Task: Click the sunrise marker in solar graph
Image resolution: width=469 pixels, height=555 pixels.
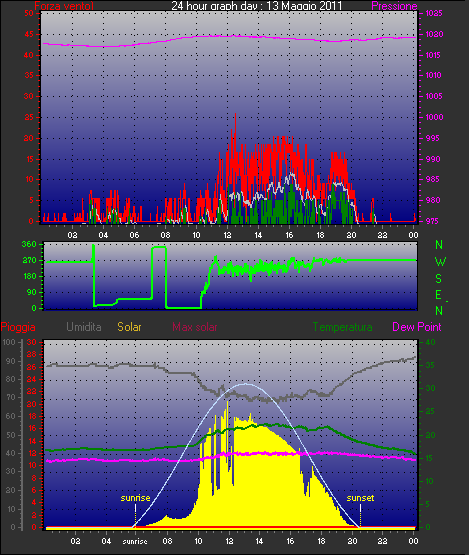Action: click(x=135, y=498)
